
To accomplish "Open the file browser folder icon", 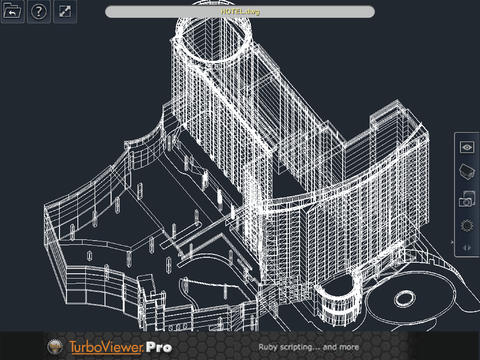I will click(12, 12).
